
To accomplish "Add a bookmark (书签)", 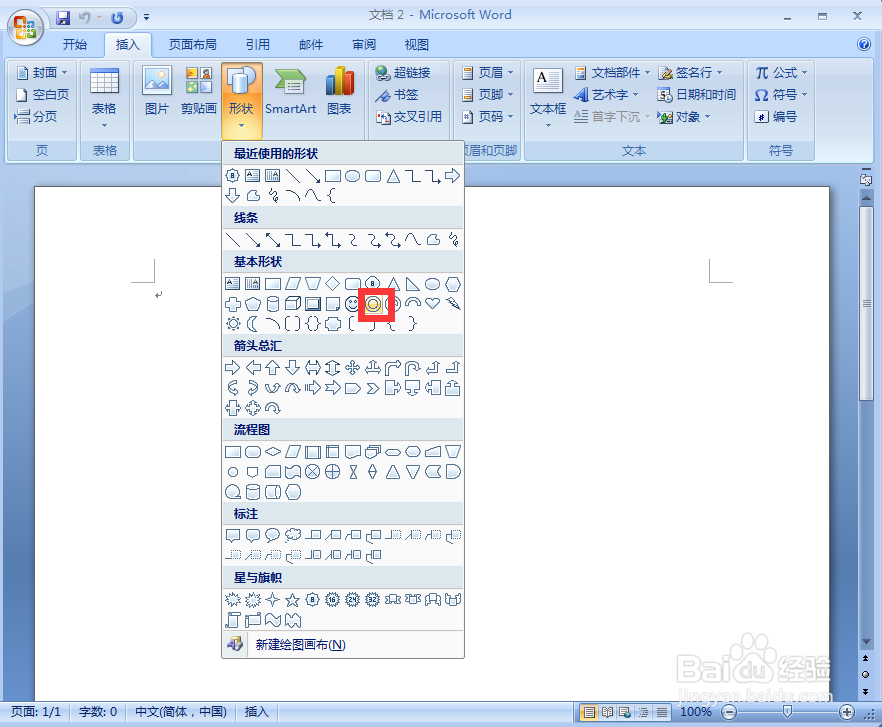I will [x=397, y=95].
